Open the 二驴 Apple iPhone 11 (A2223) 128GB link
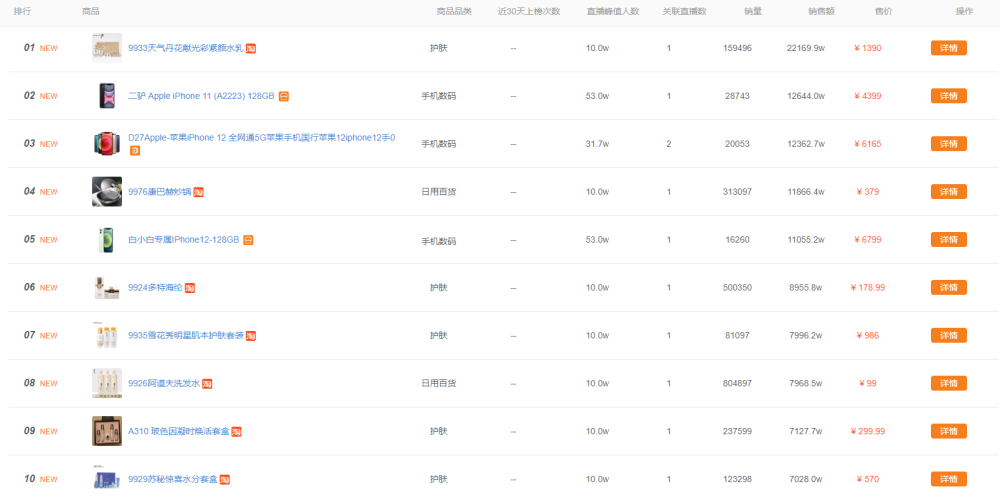The height and width of the screenshot is (502, 1000). [201, 96]
